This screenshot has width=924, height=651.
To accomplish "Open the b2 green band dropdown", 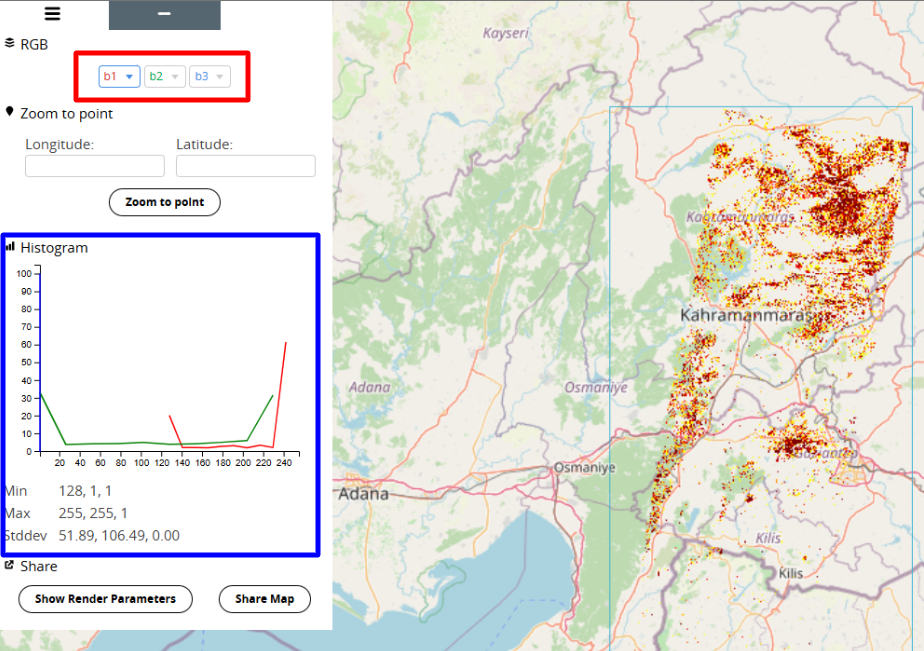I will tap(165, 76).
